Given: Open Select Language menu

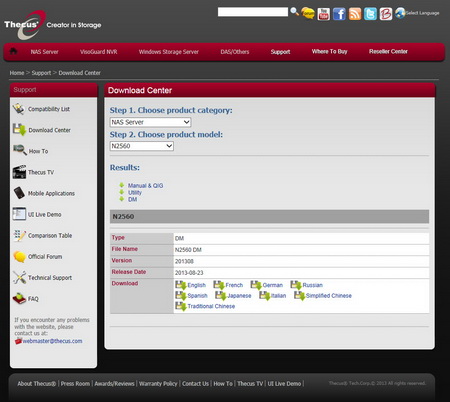Looking at the screenshot, I should (417, 13).
